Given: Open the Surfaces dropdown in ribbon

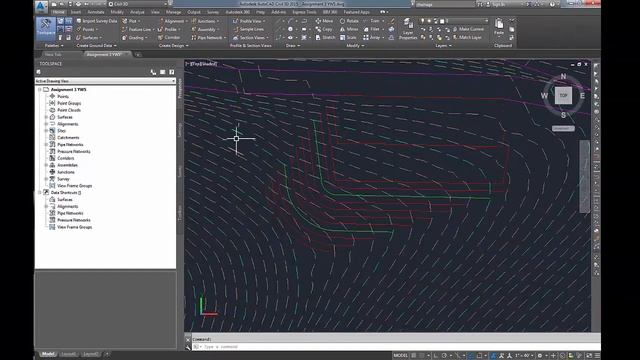Looking at the screenshot, I should click(90, 38).
